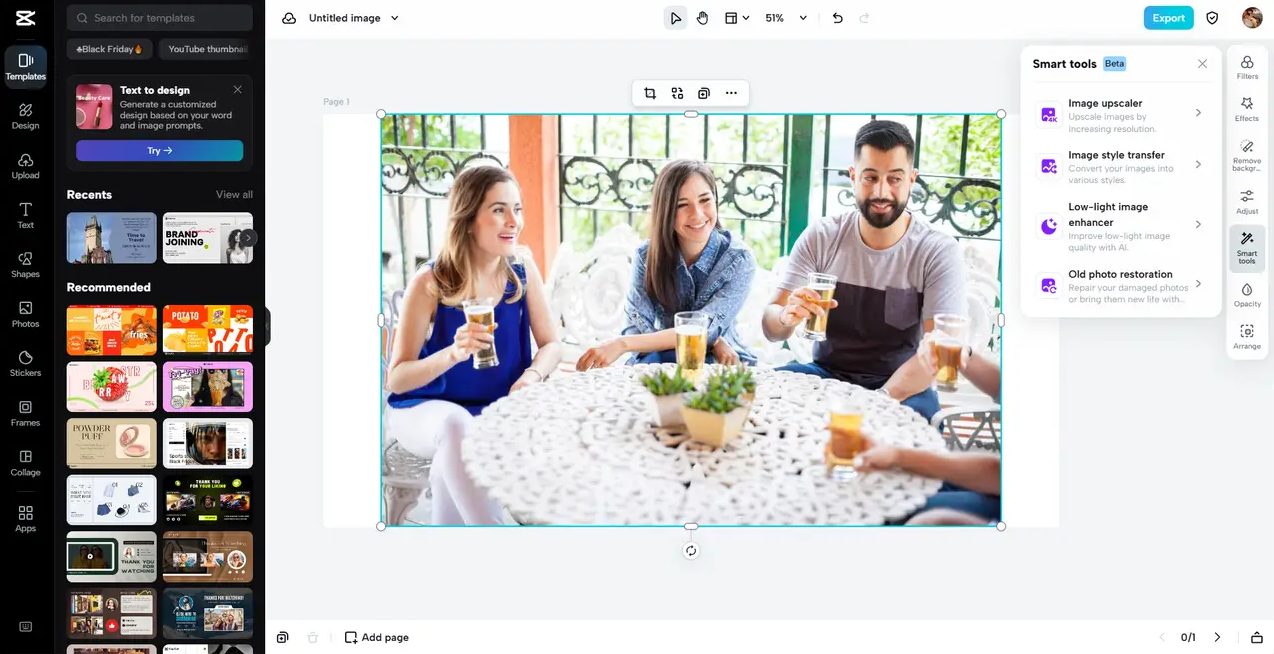Click the duplicate page icon at bottom
The height and width of the screenshot is (654, 1274).
pos(283,637)
